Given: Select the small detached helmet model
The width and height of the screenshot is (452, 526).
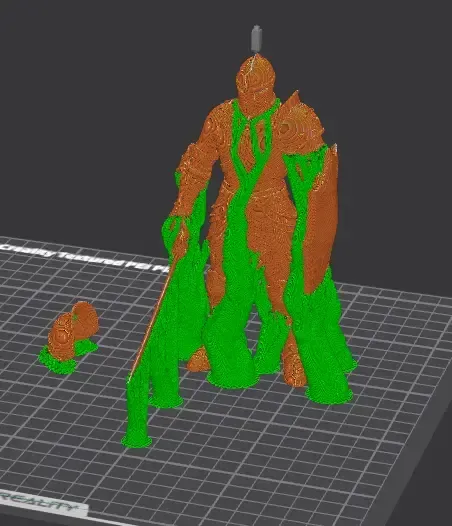Looking at the screenshot, I should (72, 330).
